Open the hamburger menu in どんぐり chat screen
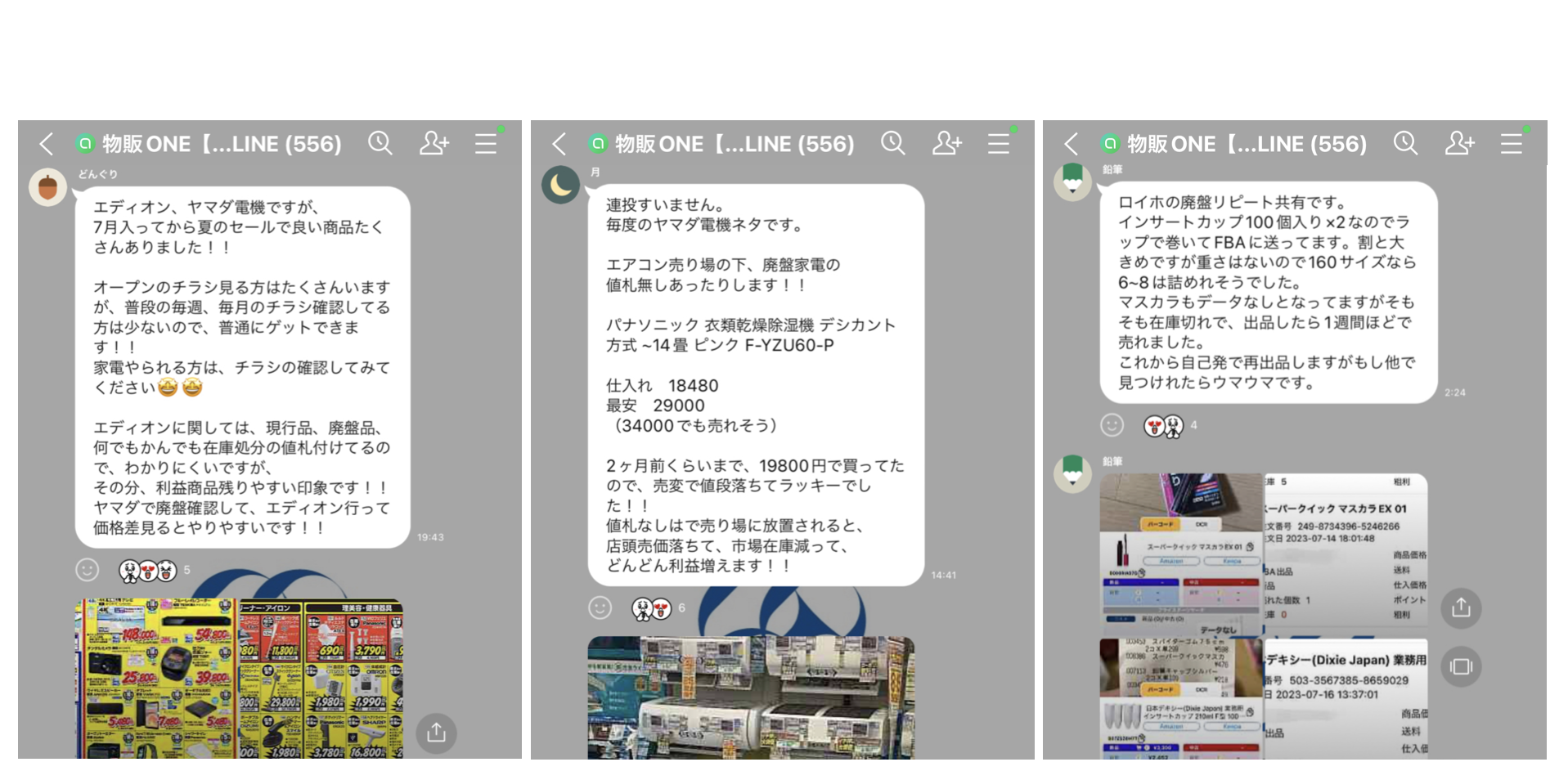The width and height of the screenshot is (1568, 780). click(x=486, y=144)
